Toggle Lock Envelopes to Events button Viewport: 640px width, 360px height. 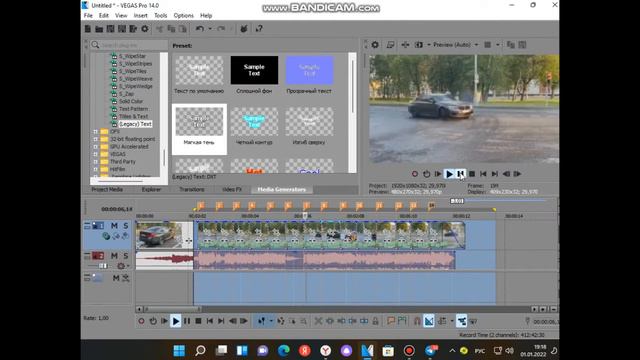click(462, 321)
